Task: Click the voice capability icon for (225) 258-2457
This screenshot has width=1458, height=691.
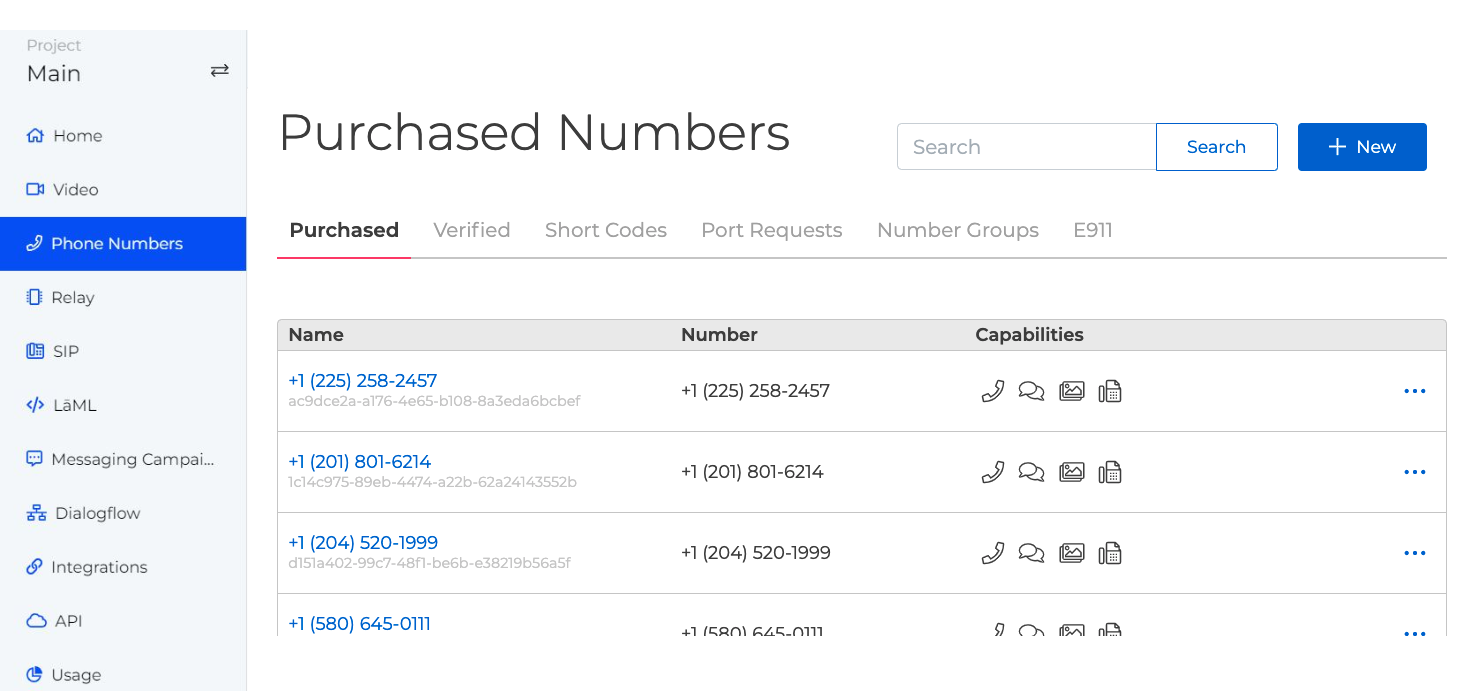Action: pyautogui.click(x=992, y=391)
